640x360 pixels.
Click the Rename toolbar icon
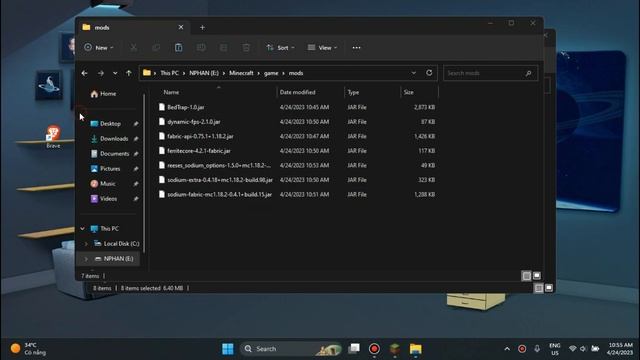pyautogui.click(x=201, y=48)
